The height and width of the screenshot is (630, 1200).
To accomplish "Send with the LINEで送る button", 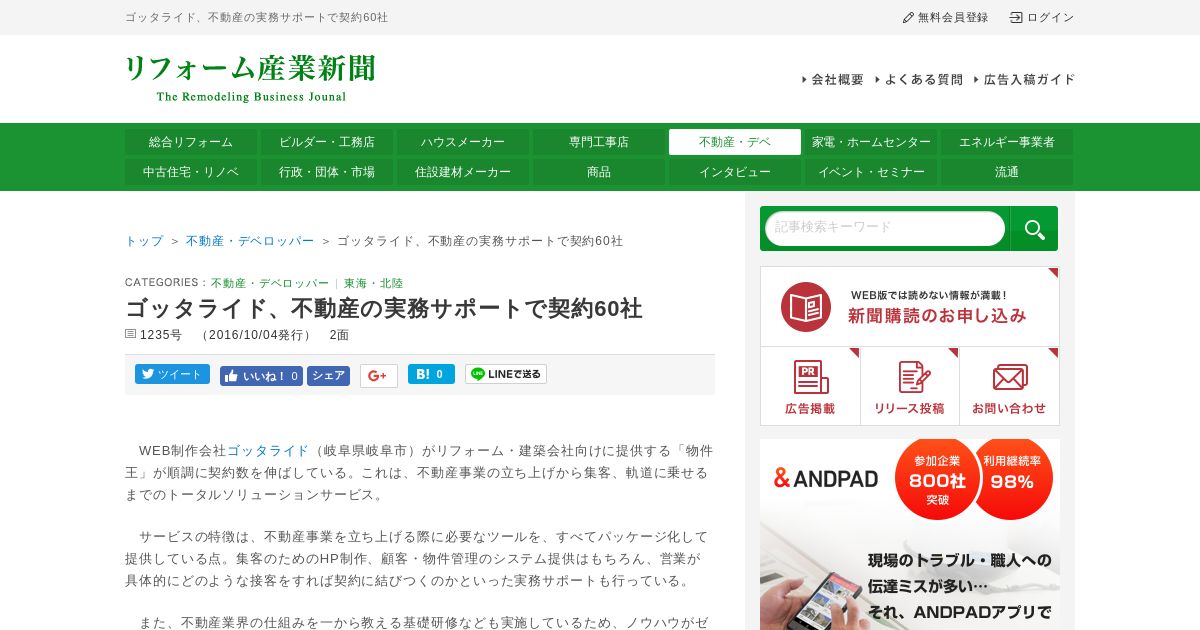I will 506,374.
